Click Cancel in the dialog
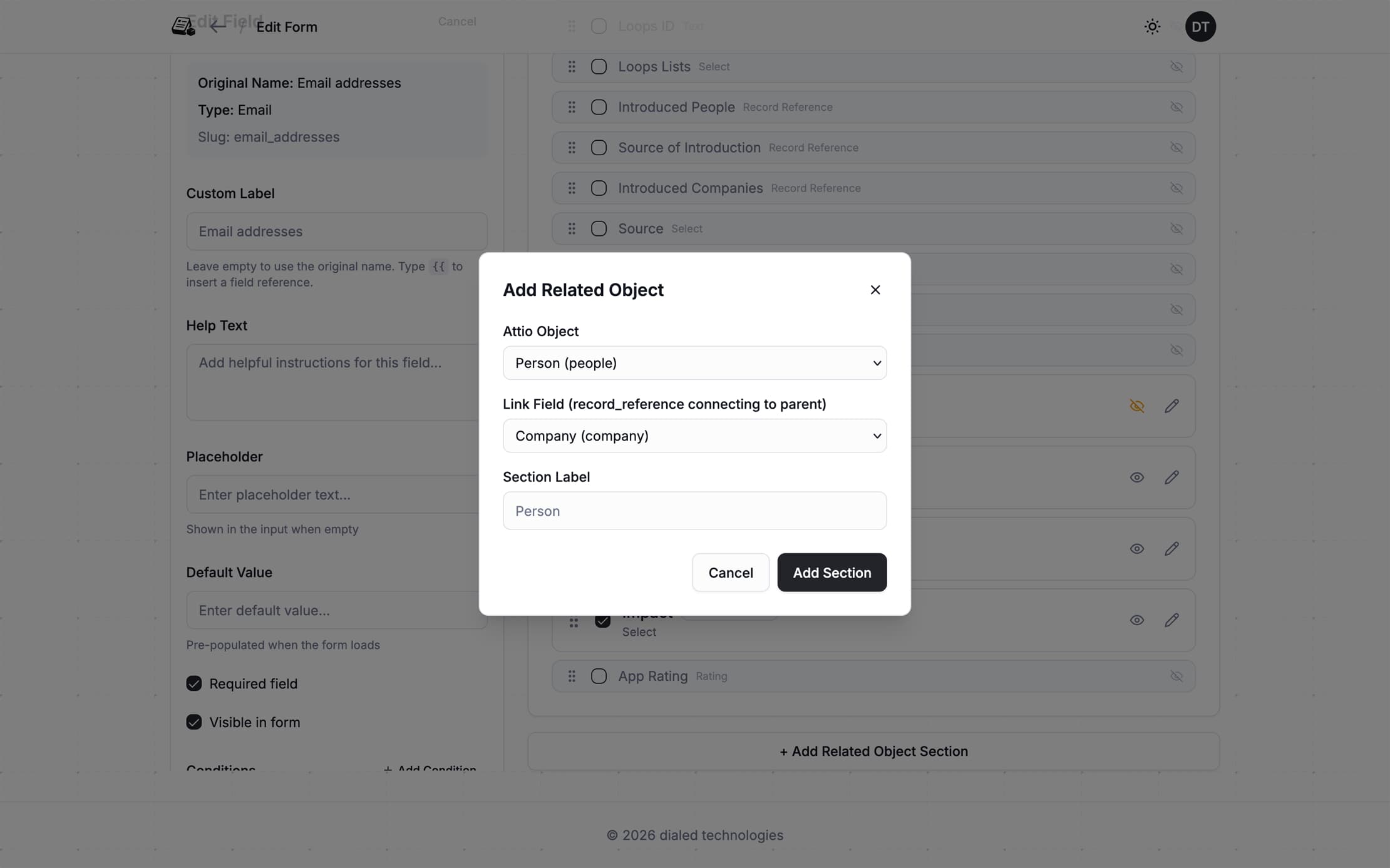Image resolution: width=1390 pixels, height=868 pixels. point(730,572)
